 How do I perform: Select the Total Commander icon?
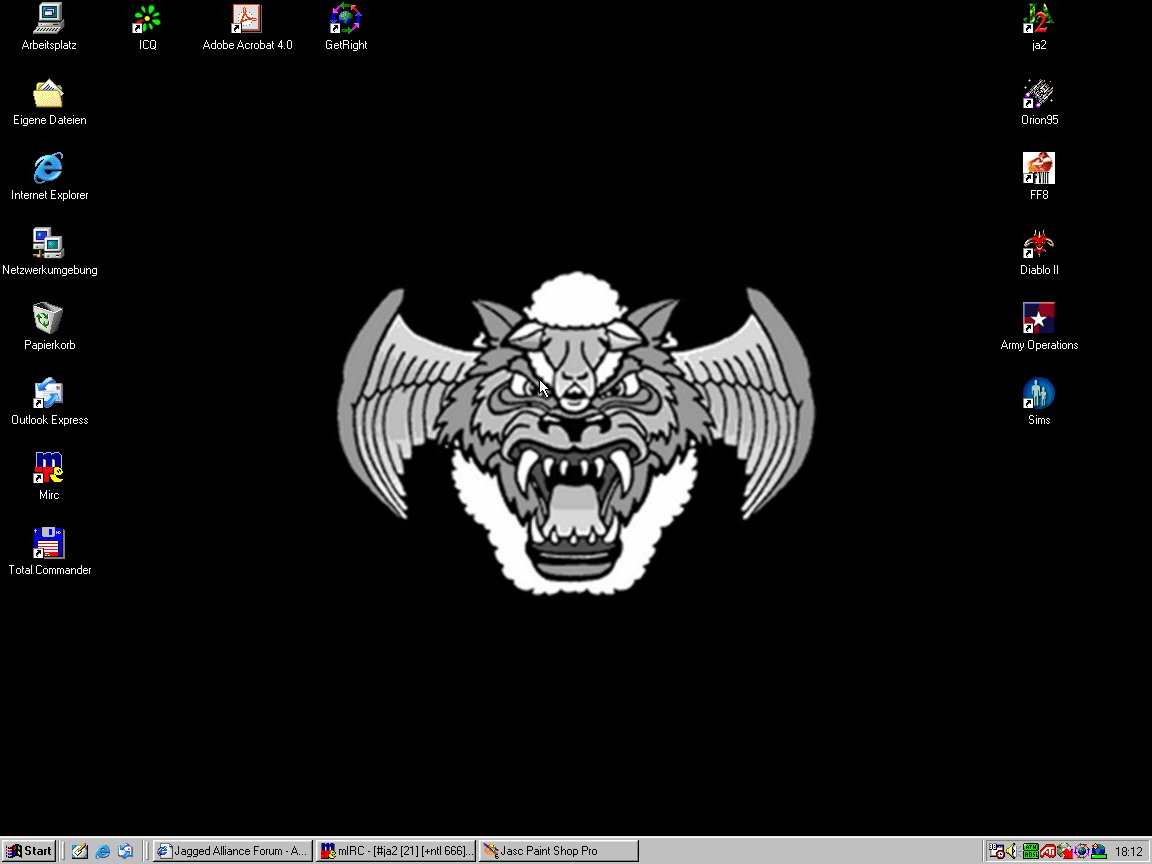(x=49, y=544)
